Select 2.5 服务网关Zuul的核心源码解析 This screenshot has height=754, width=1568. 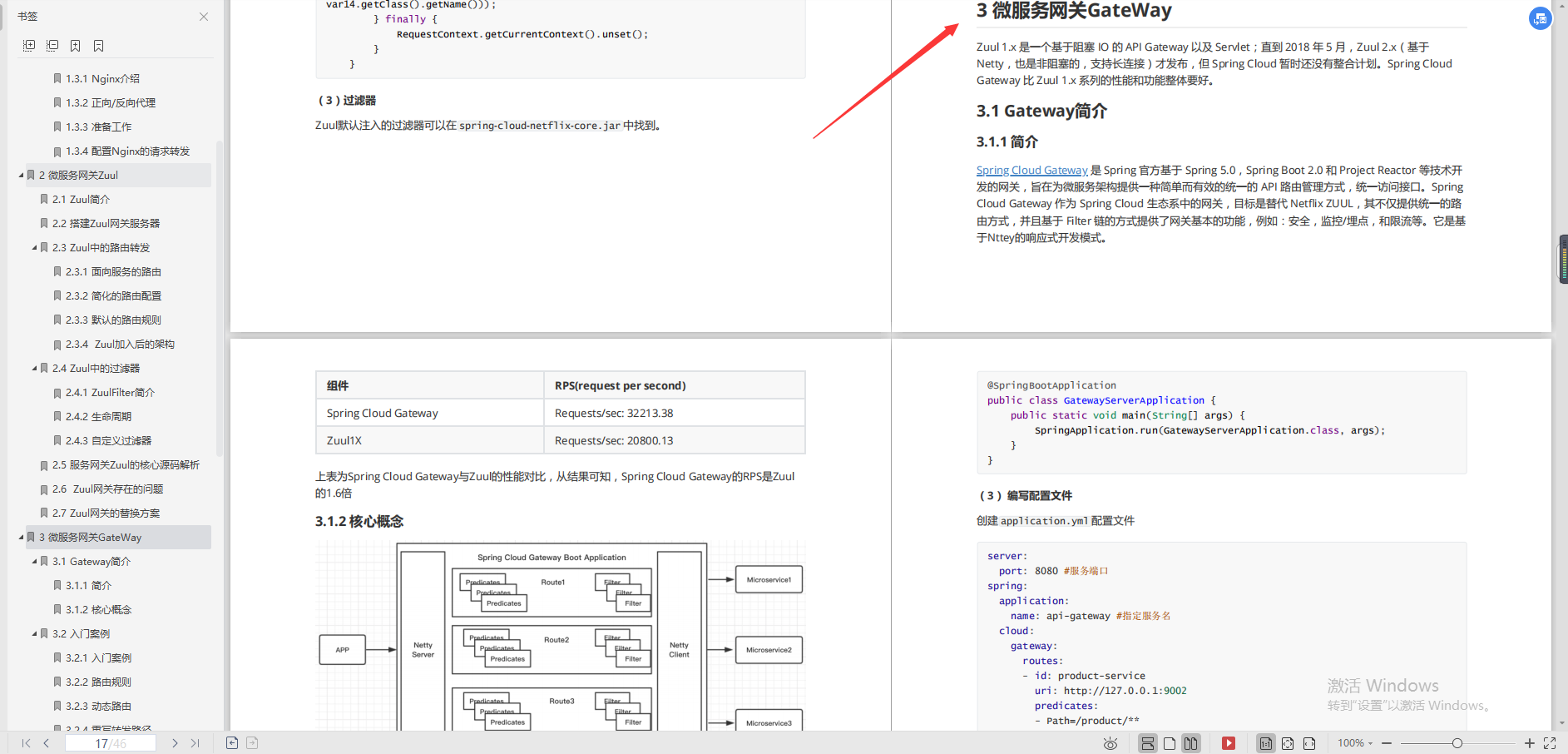(x=126, y=464)
